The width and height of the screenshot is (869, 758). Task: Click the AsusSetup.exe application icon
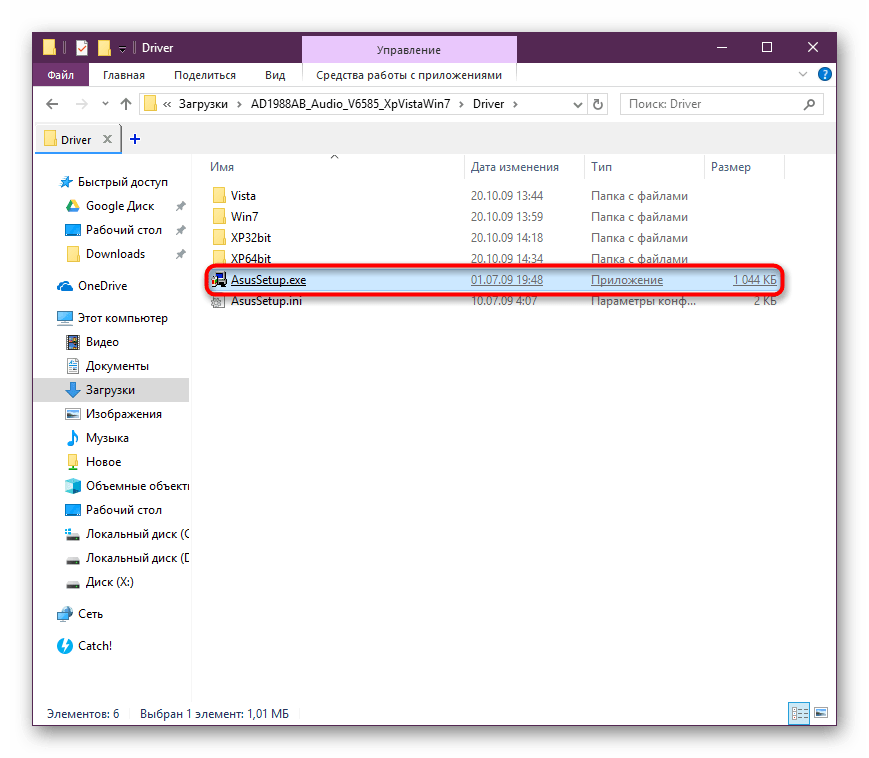pos(219,280)
